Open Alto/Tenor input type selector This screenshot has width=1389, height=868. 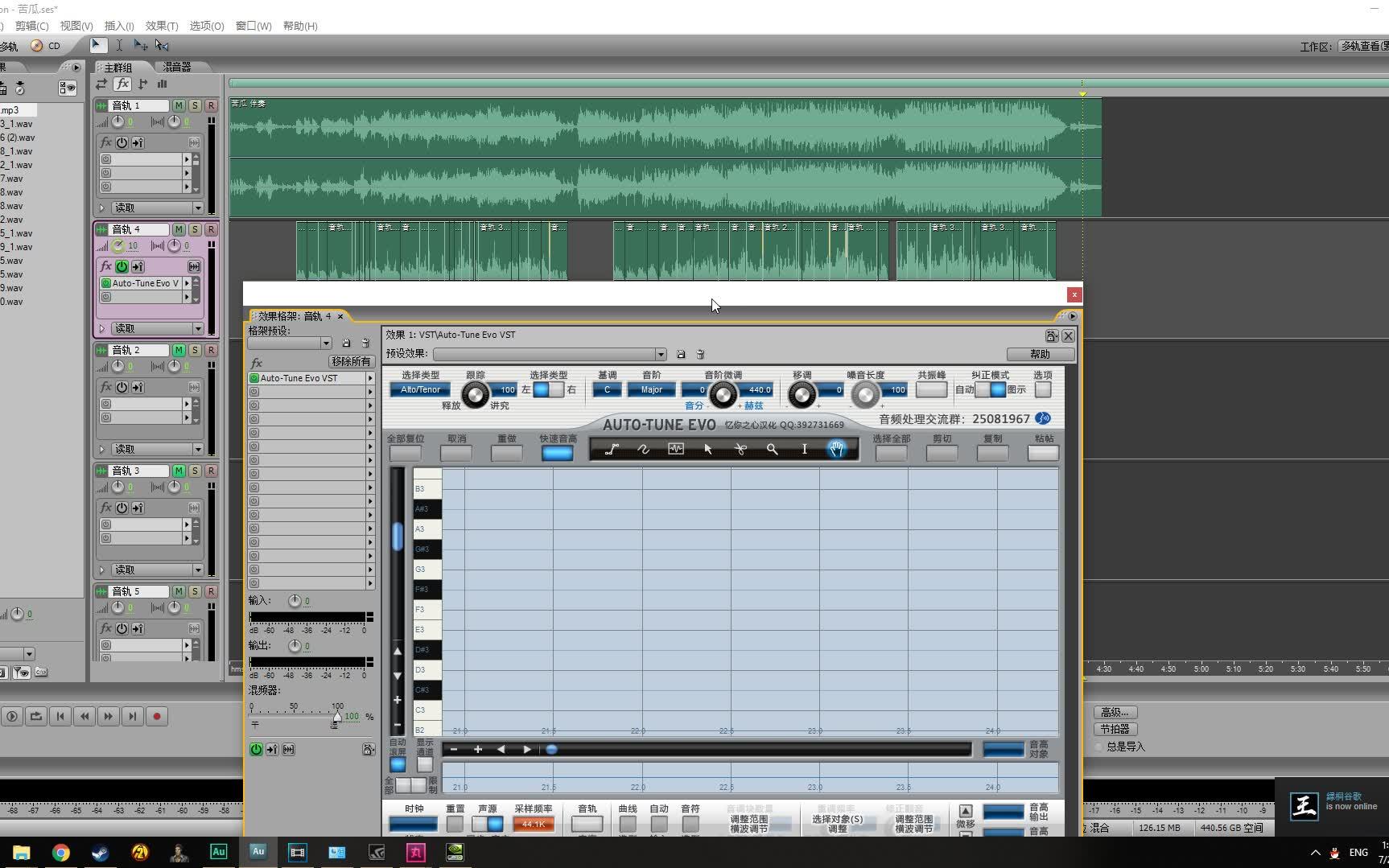421,389
